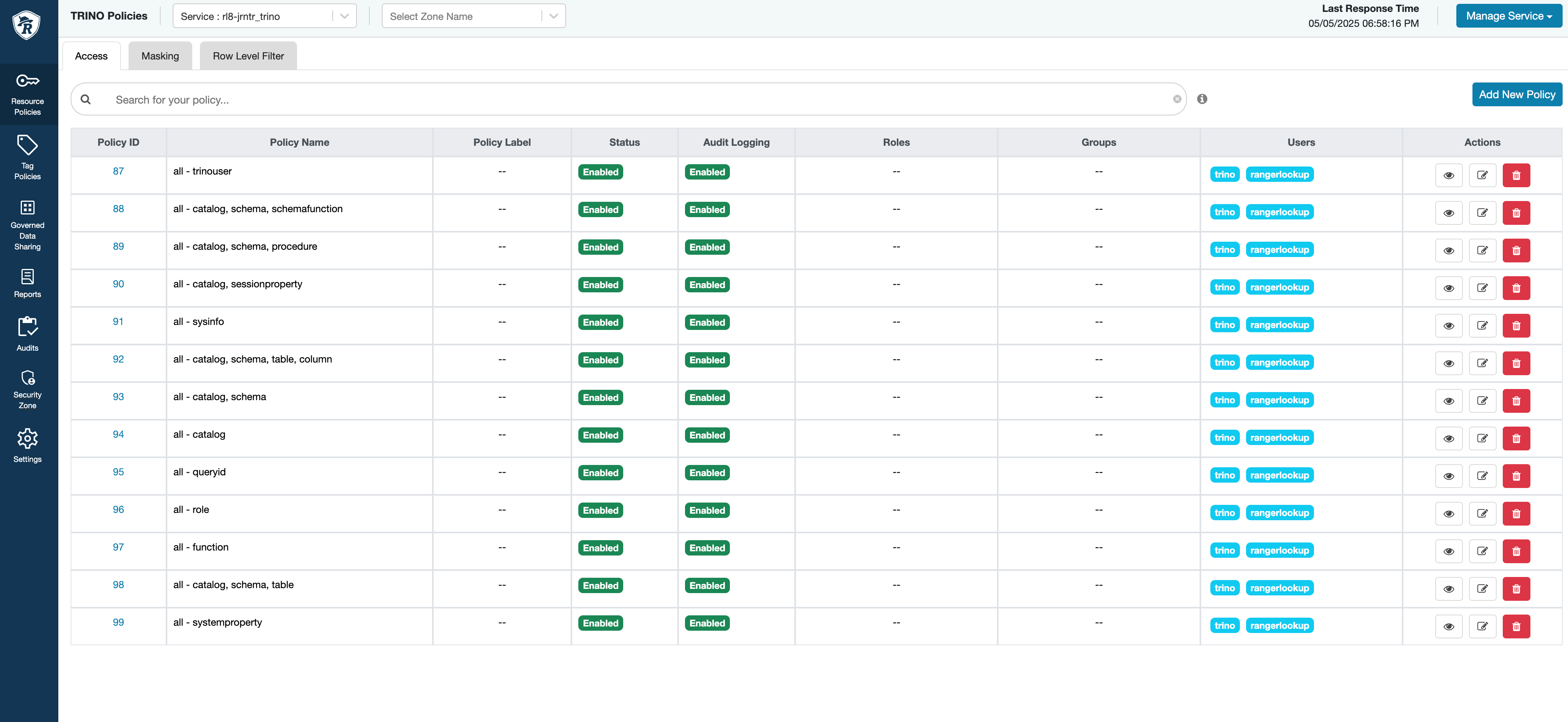Open policy ID 87 link
1568x722 pixels.
point(118,171)
